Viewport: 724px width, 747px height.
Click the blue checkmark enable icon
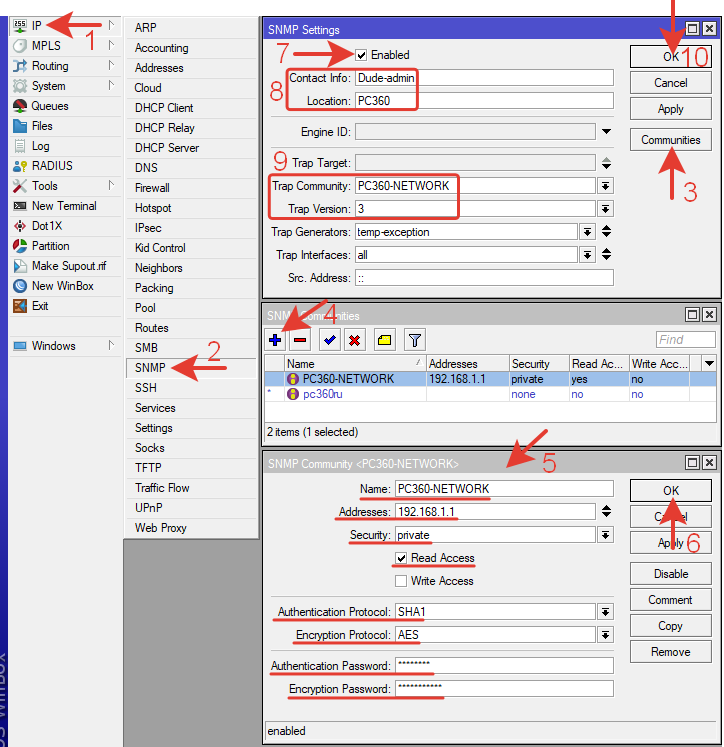click(x=330, y=340)
